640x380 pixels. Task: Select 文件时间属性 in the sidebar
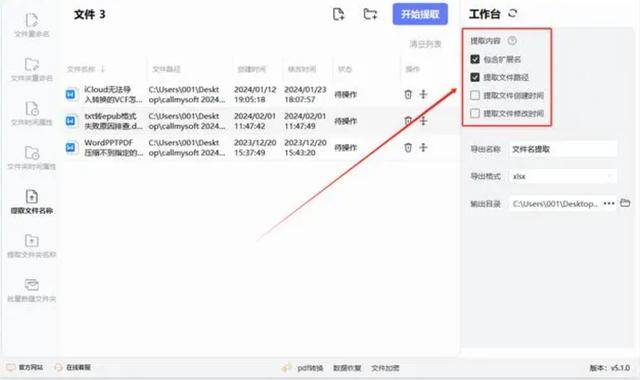point(32,113)
